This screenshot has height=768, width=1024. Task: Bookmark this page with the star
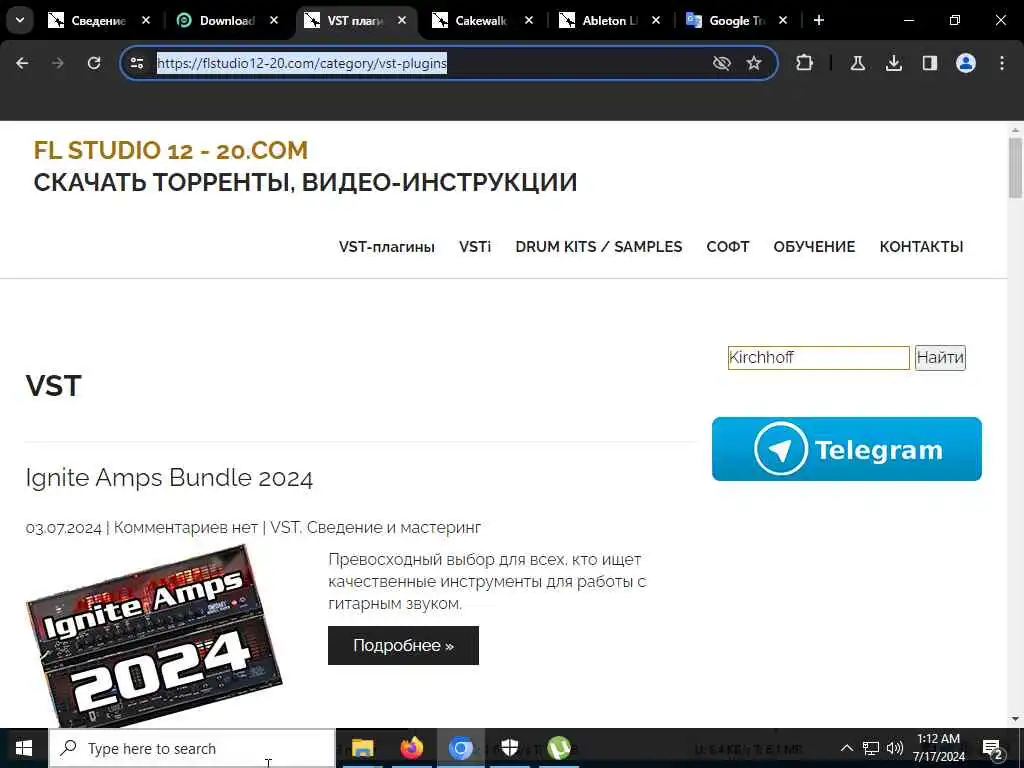click(754, 63)
